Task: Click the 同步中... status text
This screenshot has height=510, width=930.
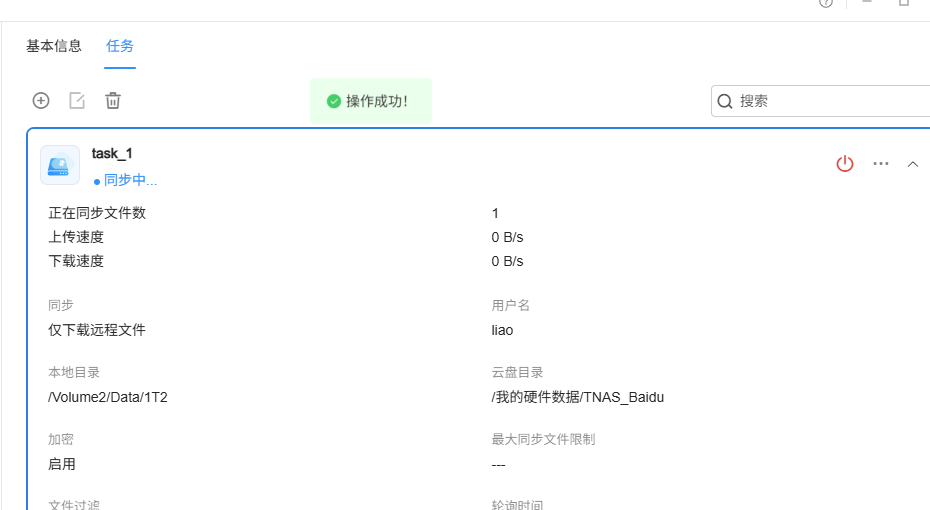Action: click(x=130, y=180)
